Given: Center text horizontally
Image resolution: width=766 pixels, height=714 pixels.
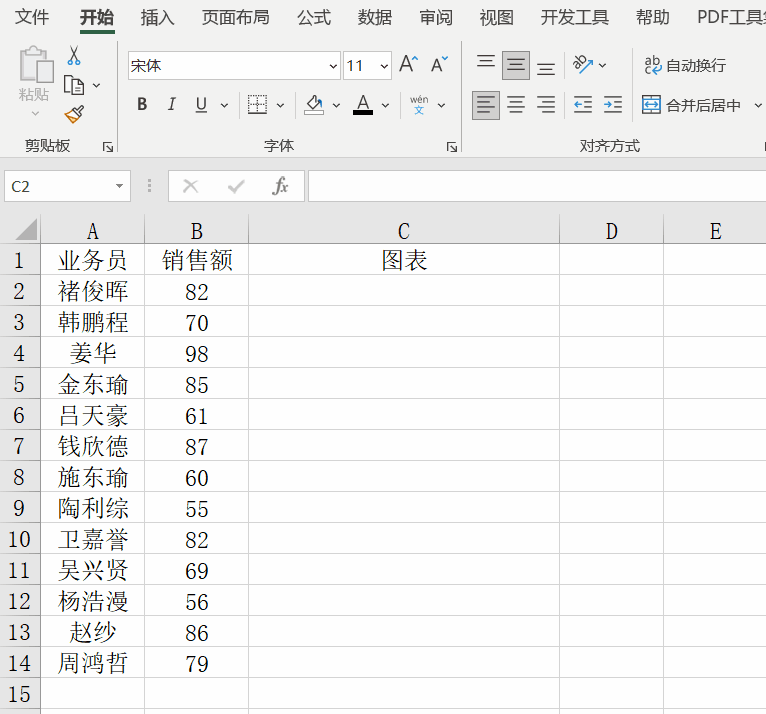Looking at the screenshot, I should coord(516,105).
